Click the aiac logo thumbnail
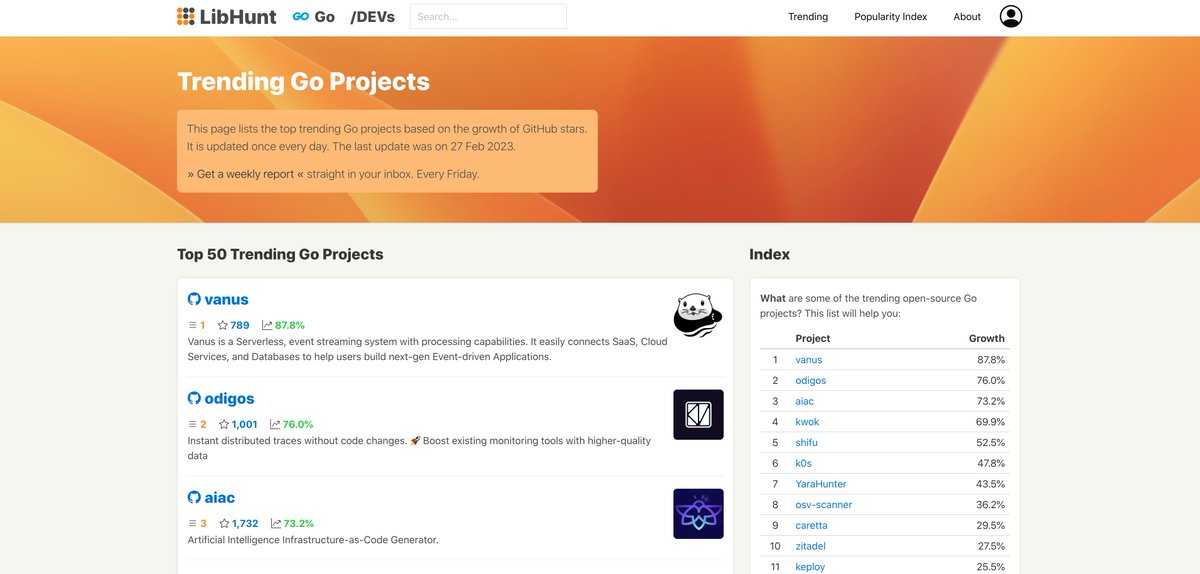Viewport: 1200px width, 574px height. [698, 514]
